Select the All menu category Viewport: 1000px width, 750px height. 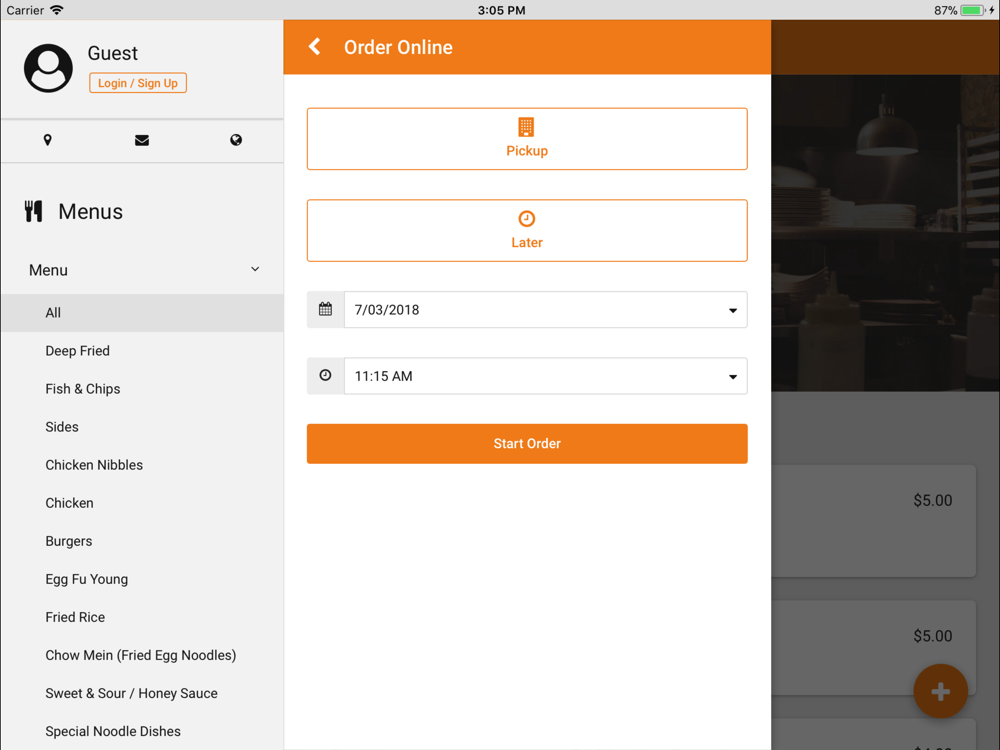142,312
